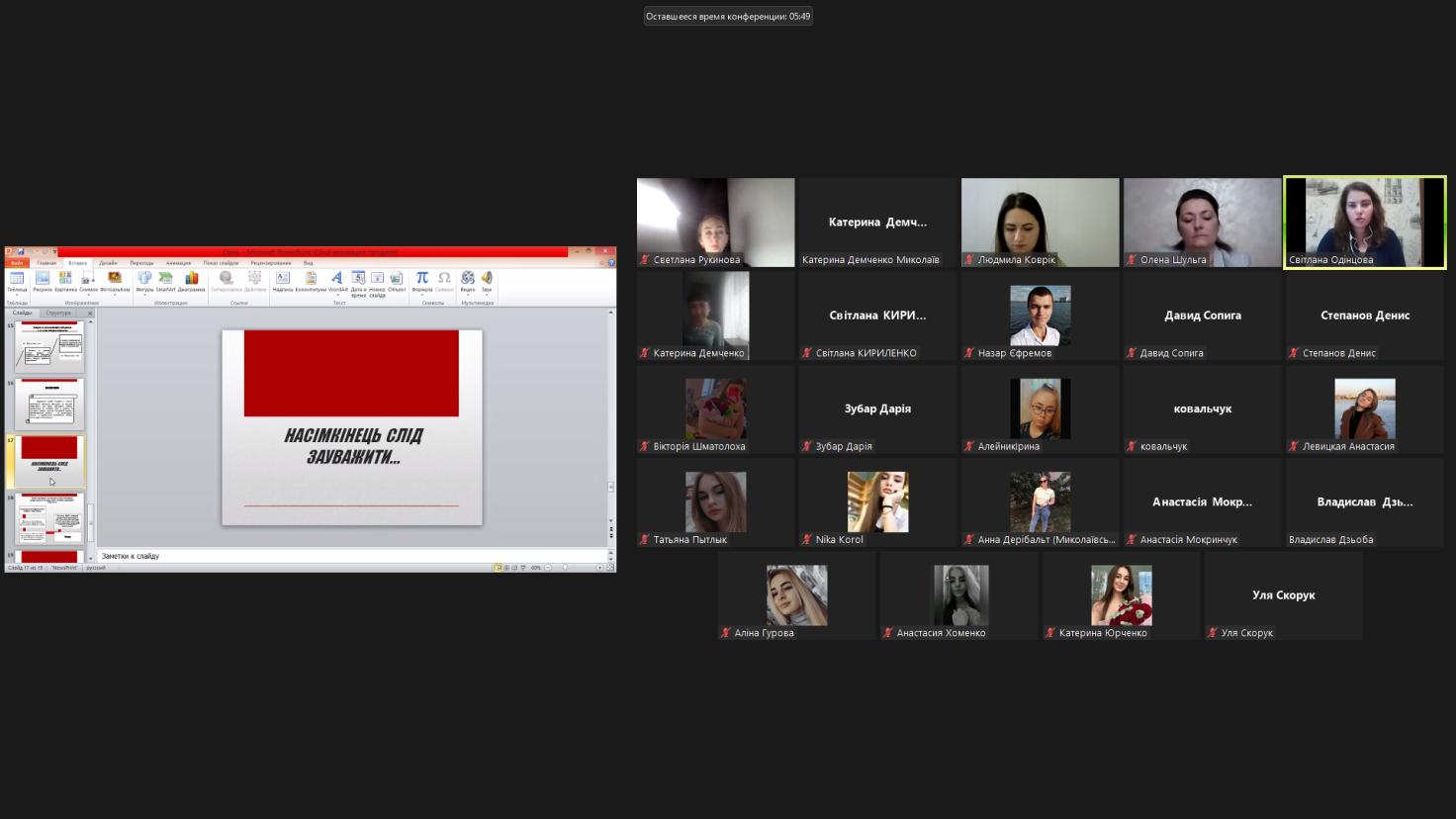Select Світлана Одінцова's video tile
1456x819 pixels.
click(1364, 223)
